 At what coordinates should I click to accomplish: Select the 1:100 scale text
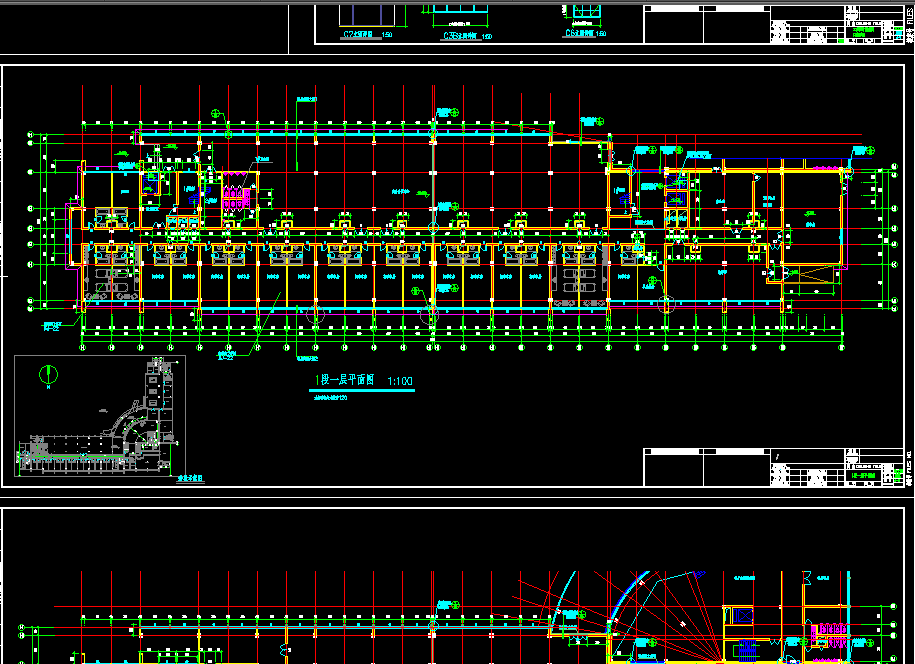click(x=398, y=380)
